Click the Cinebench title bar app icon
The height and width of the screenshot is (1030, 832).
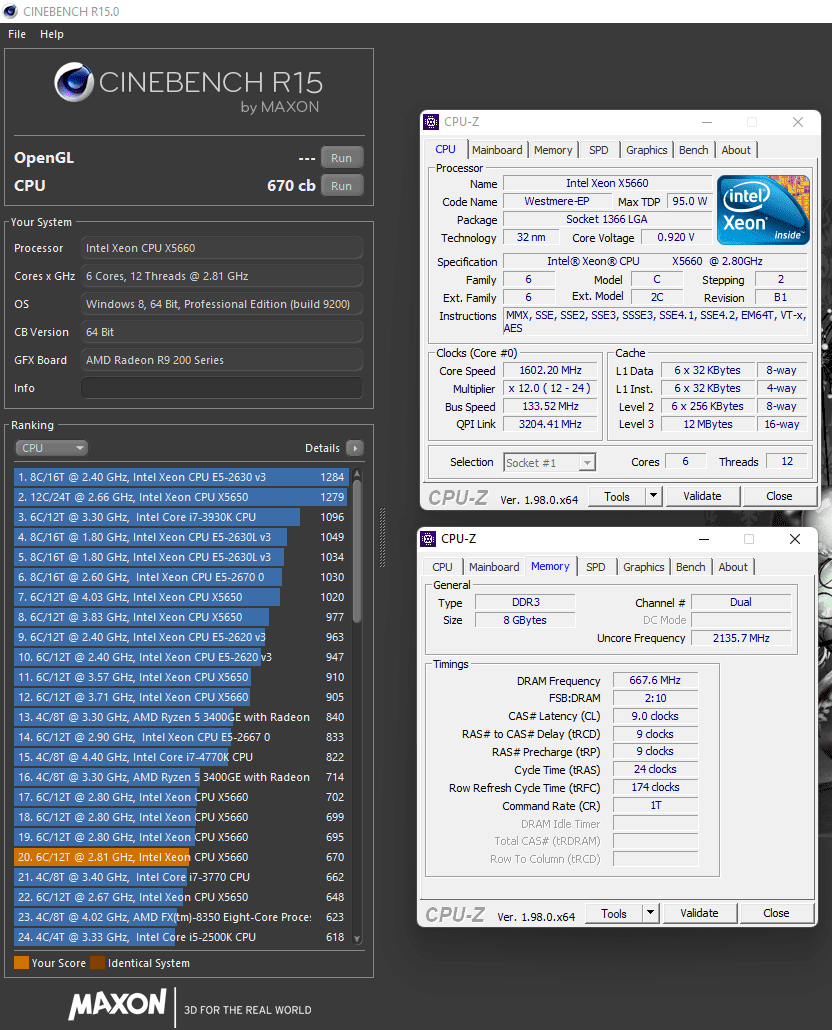pyautogui.click(x=10, y=11)
